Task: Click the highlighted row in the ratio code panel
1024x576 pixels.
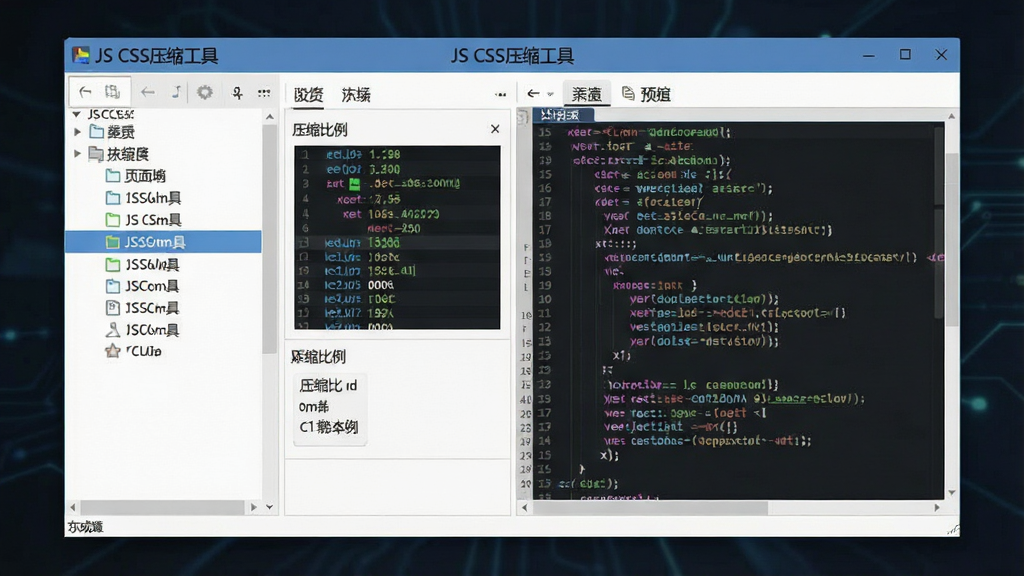Action: (397, 242)
